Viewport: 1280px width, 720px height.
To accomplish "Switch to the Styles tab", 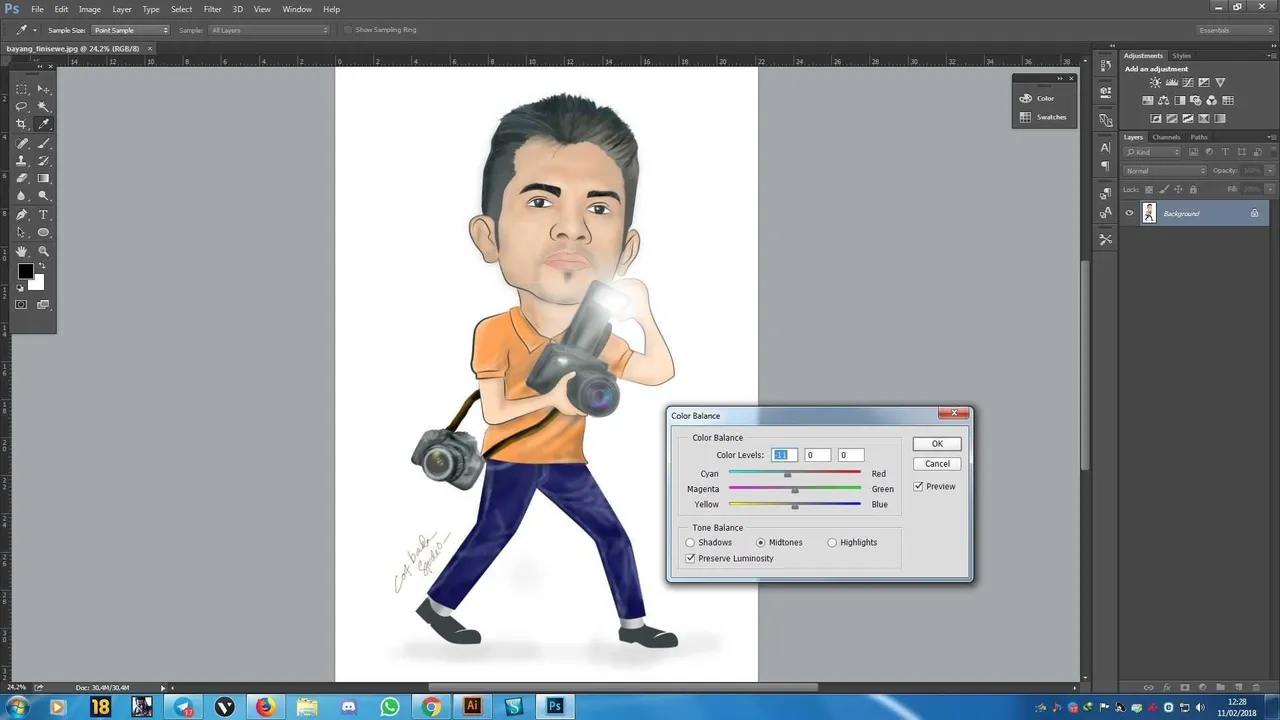I will click(x=1182, y=56).
